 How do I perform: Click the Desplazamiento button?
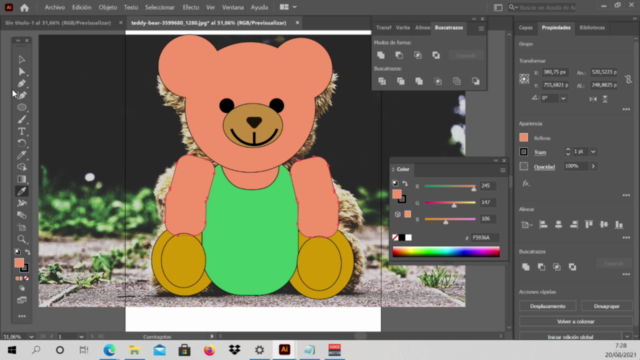[x=547, y=306]
